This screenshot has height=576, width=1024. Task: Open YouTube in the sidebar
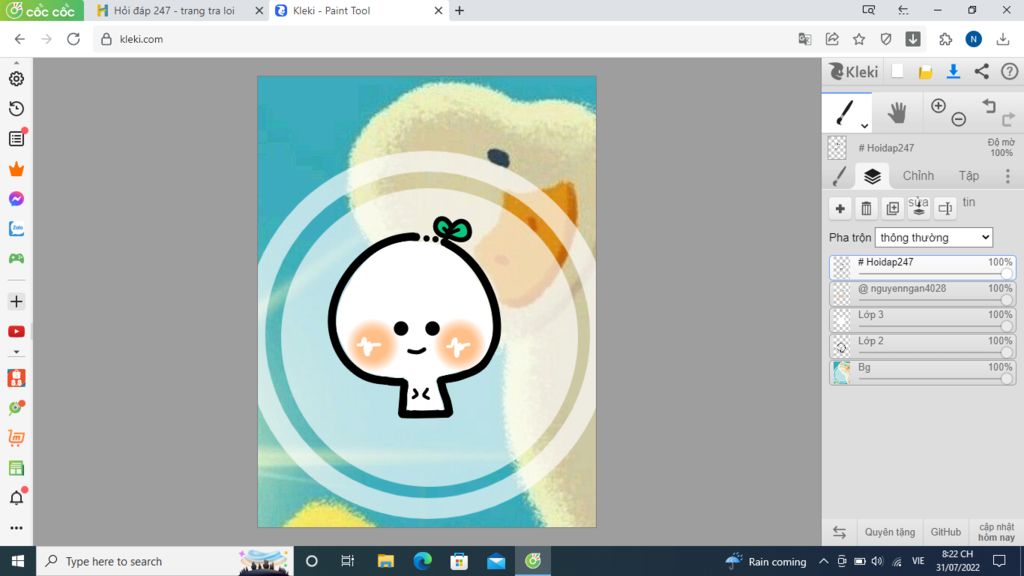pos(16,332)
